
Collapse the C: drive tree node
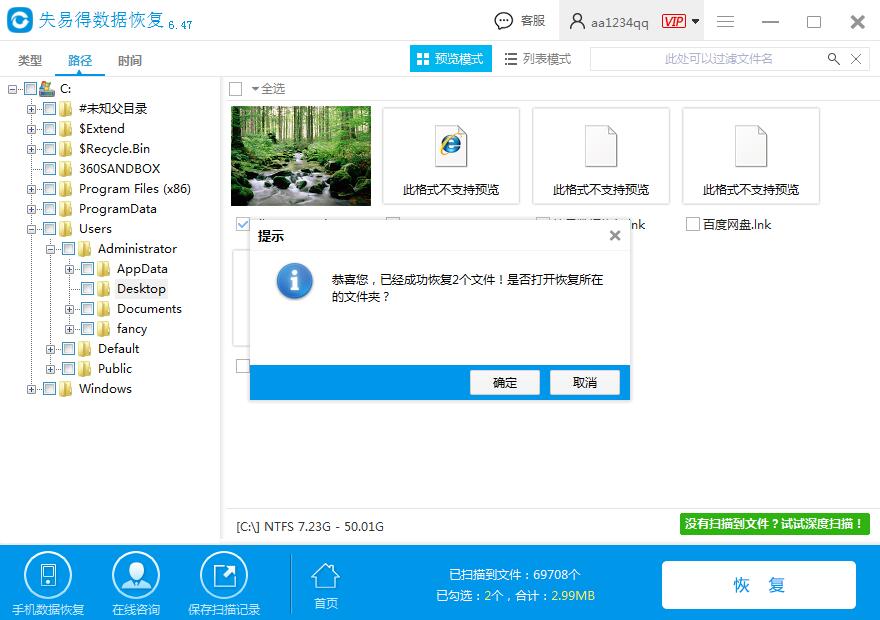tap(12, 89)
